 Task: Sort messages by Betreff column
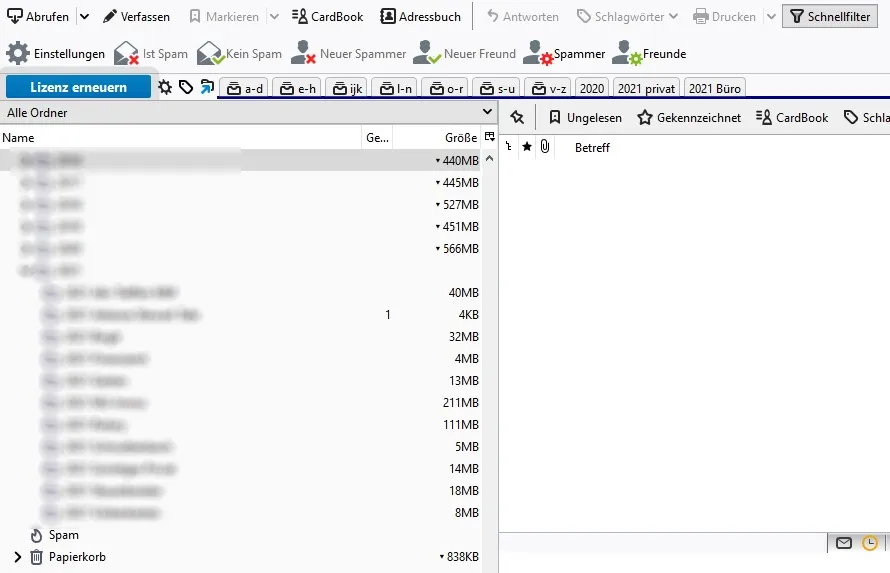tap(592, 148)
